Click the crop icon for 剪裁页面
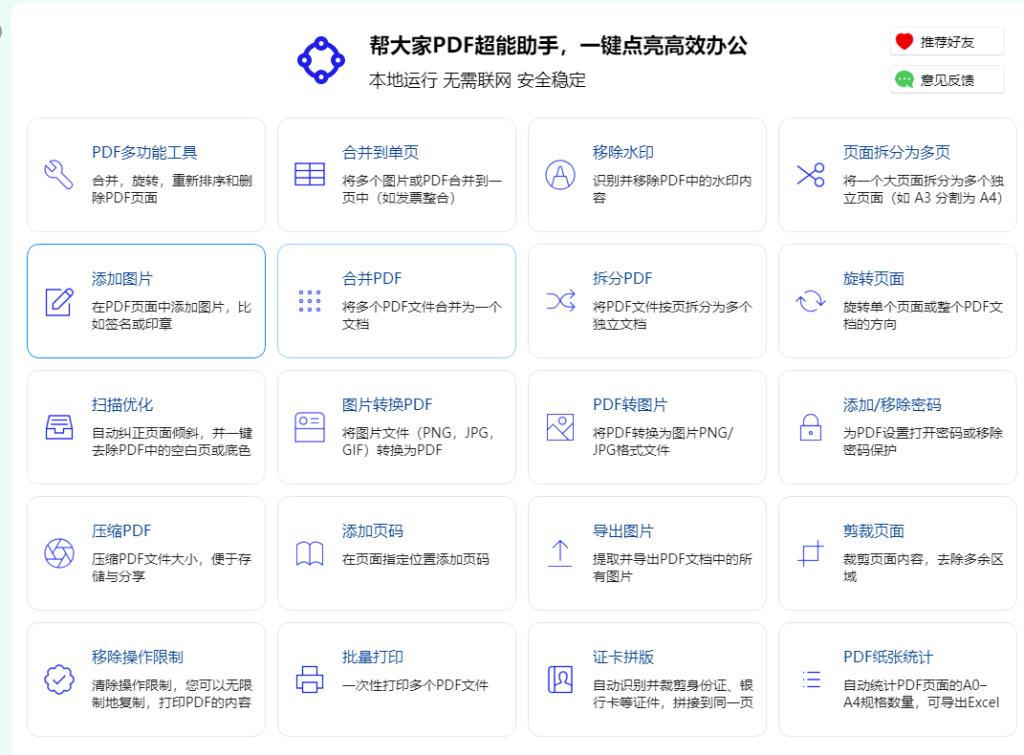This screenshot has height=755, width=1024. (810, 553)
